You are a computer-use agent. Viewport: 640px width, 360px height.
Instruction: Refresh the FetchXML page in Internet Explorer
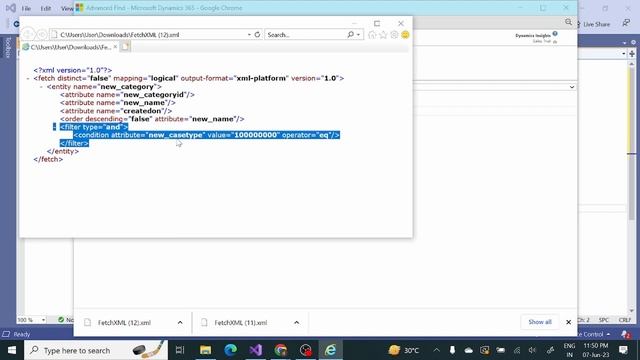coord(257,35)
